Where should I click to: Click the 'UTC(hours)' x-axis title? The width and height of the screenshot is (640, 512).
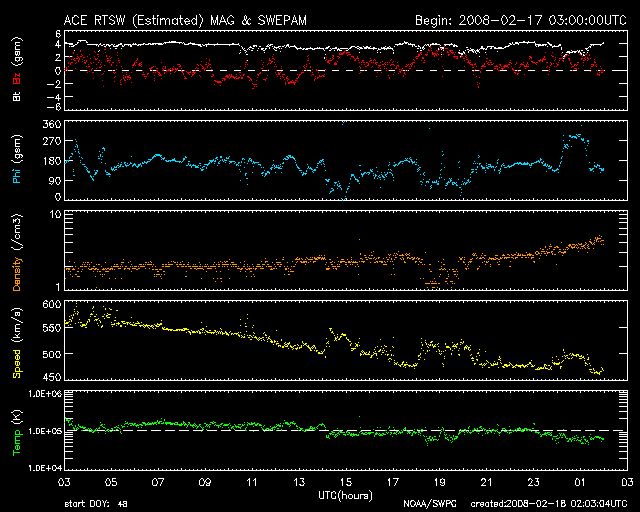coord(345,496)
